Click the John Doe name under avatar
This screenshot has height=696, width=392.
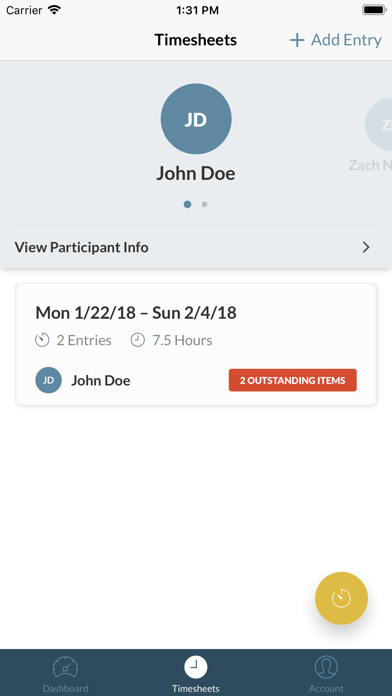point(196,173)
